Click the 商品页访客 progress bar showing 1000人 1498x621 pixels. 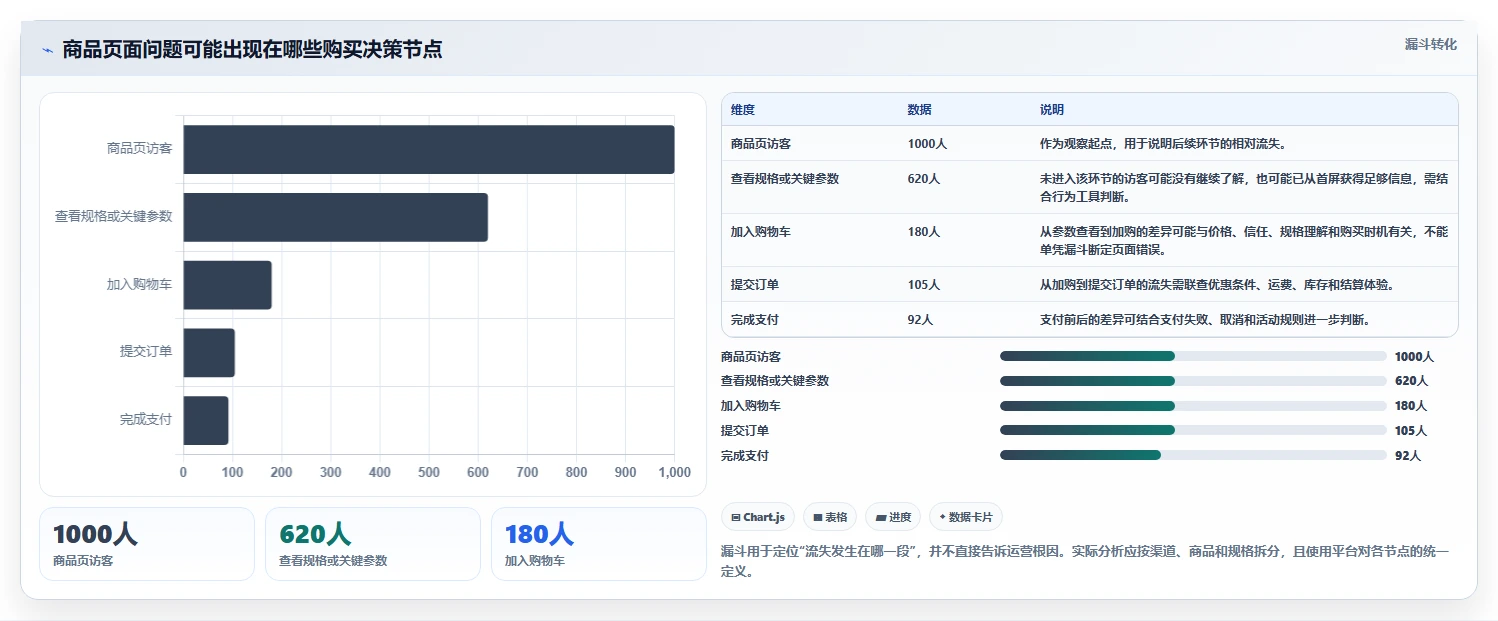[x=1193, y=356]
